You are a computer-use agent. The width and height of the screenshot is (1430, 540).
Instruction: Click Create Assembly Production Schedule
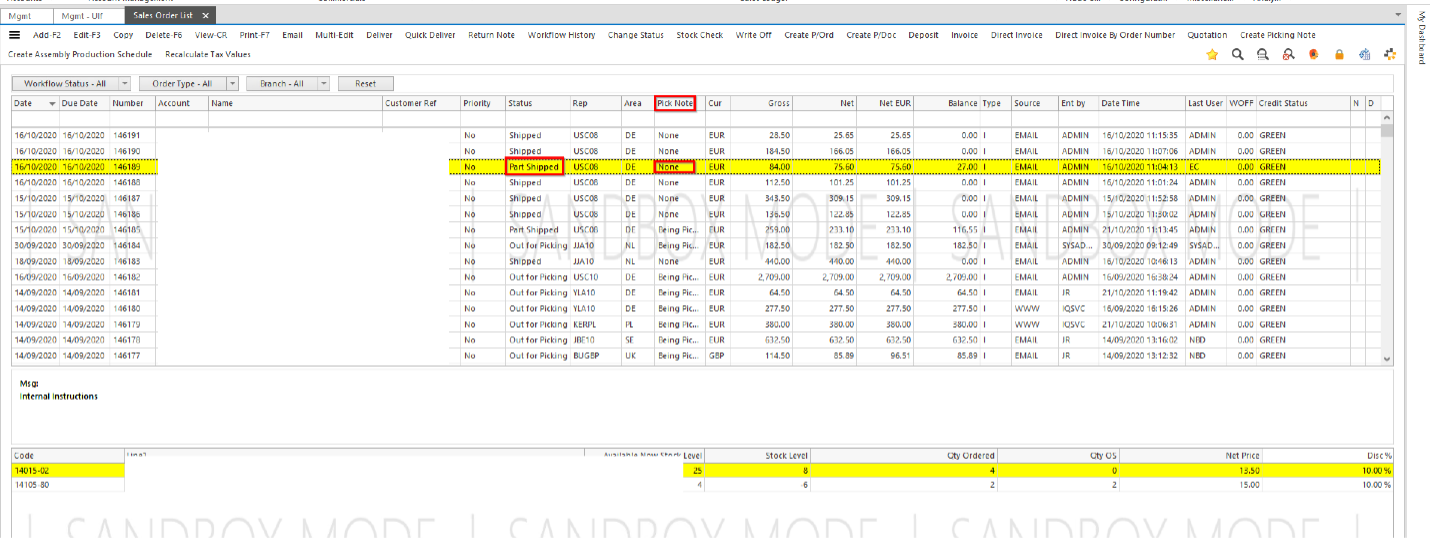[80, 54]
